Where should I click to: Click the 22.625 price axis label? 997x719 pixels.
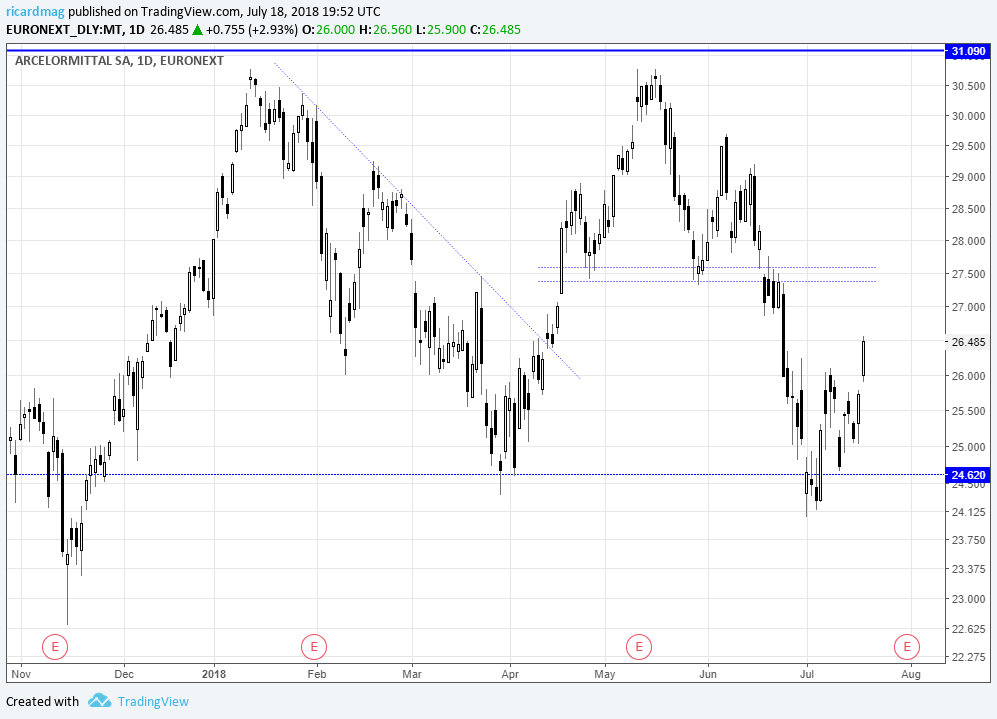click(x=968, y=629)
